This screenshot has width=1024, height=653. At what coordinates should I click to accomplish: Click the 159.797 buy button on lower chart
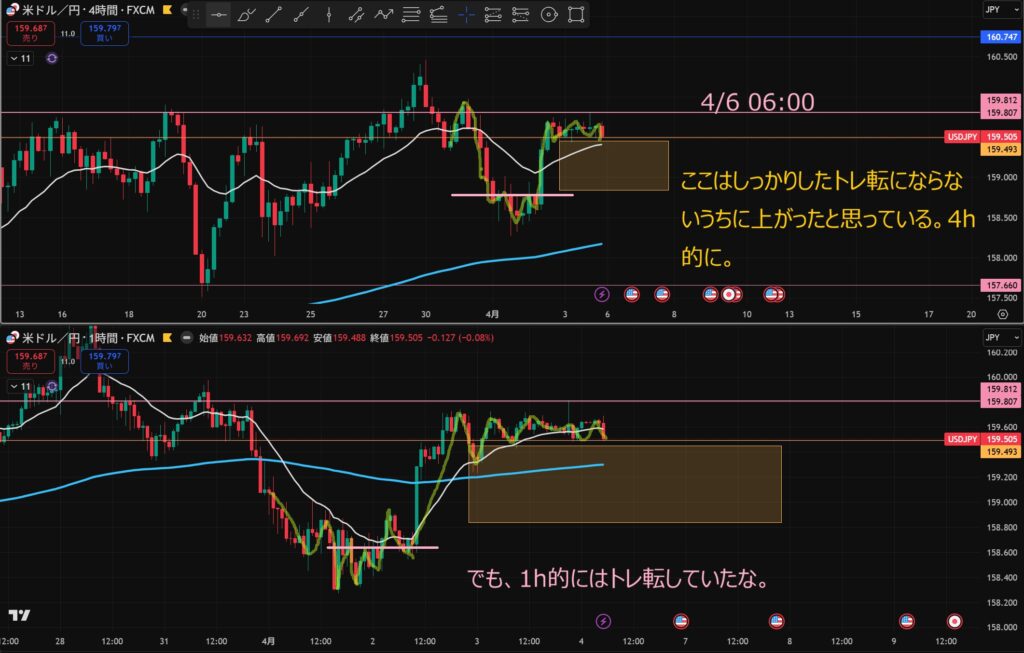click(105, 360)
